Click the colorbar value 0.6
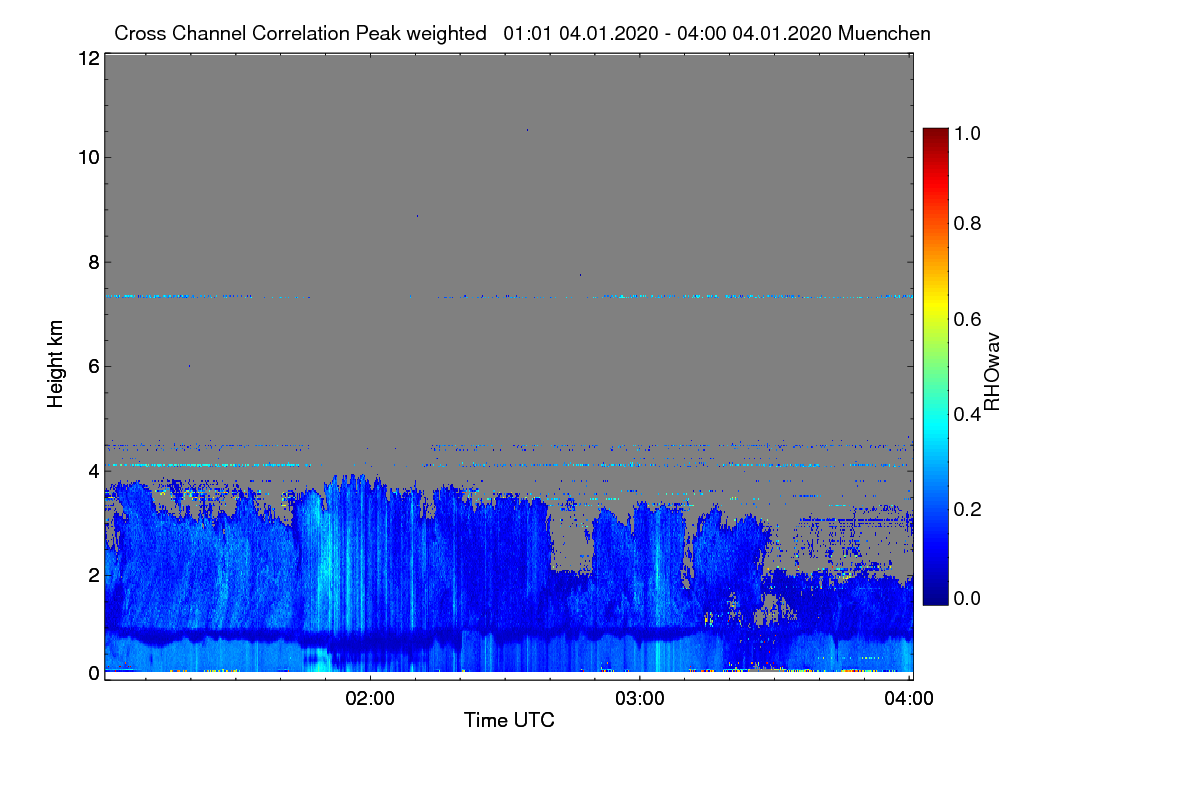 [x=969, y=319]
